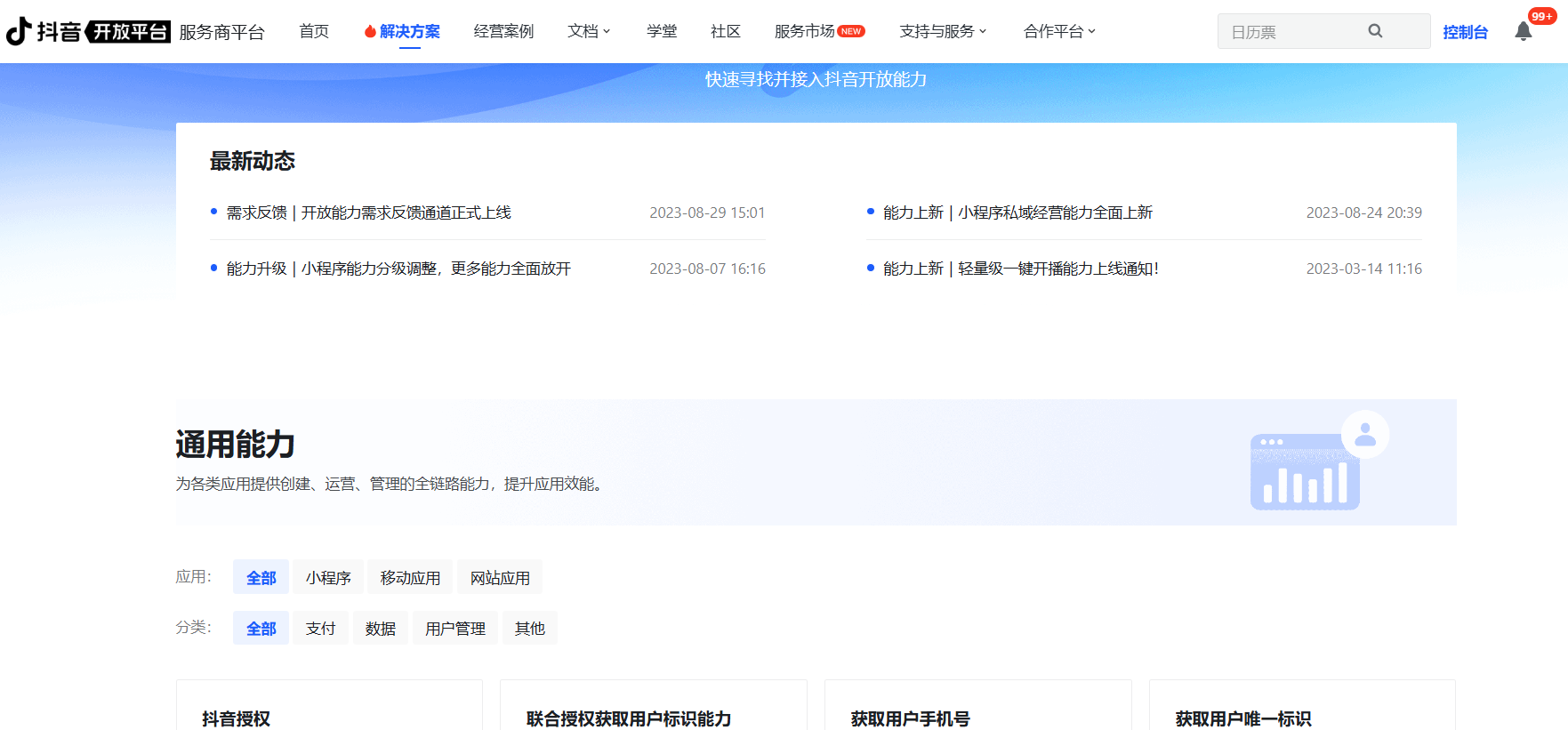Image resolution: width=1568 pixels, height=730 pixels.
Task: Filter category by 数据
Action: tap(380, 629)
